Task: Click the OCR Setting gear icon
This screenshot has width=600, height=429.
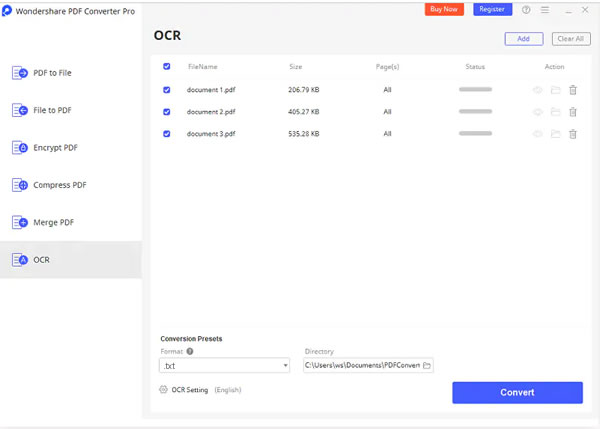Action: [163, 390]
